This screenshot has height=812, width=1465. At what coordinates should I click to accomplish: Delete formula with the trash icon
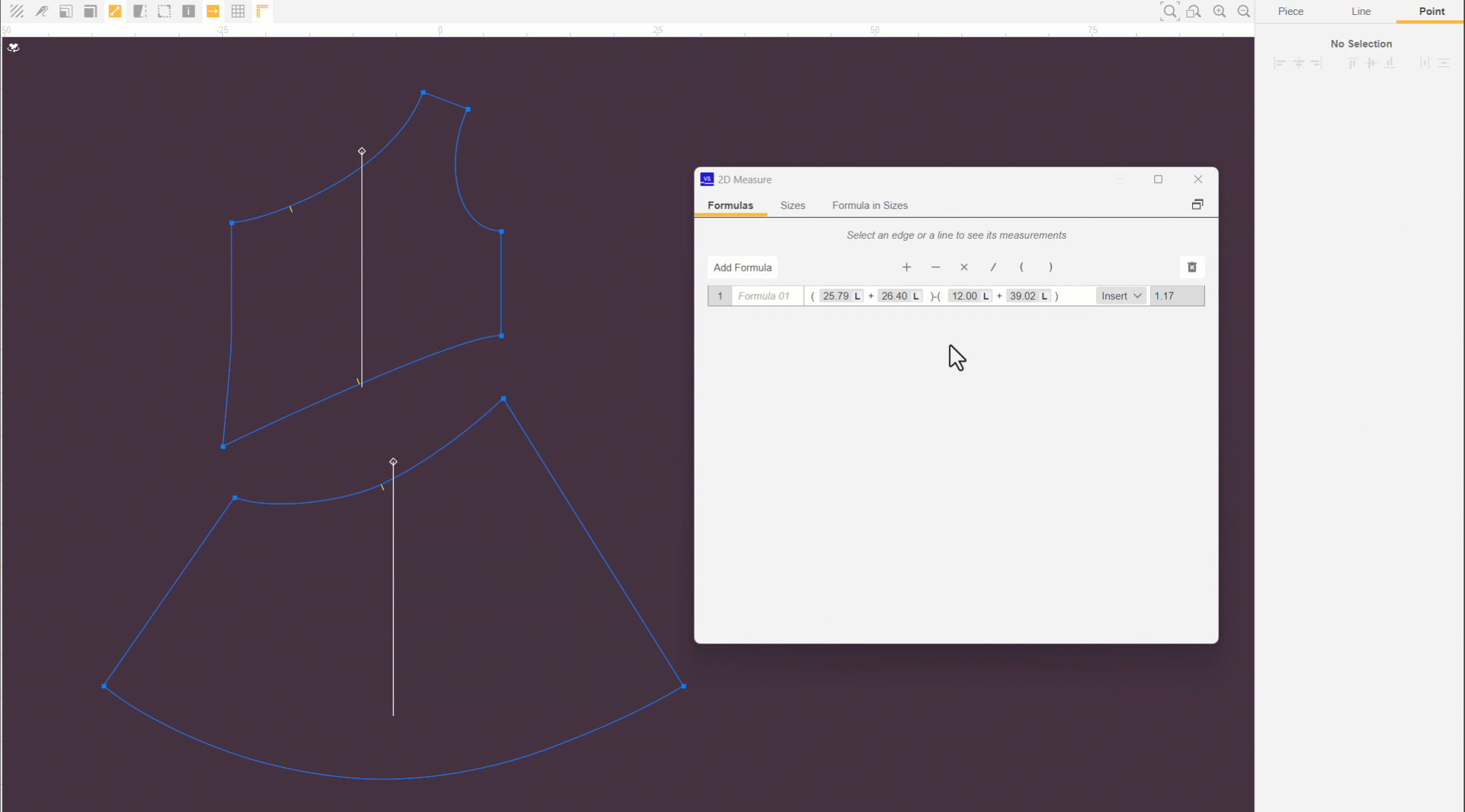1191,267
